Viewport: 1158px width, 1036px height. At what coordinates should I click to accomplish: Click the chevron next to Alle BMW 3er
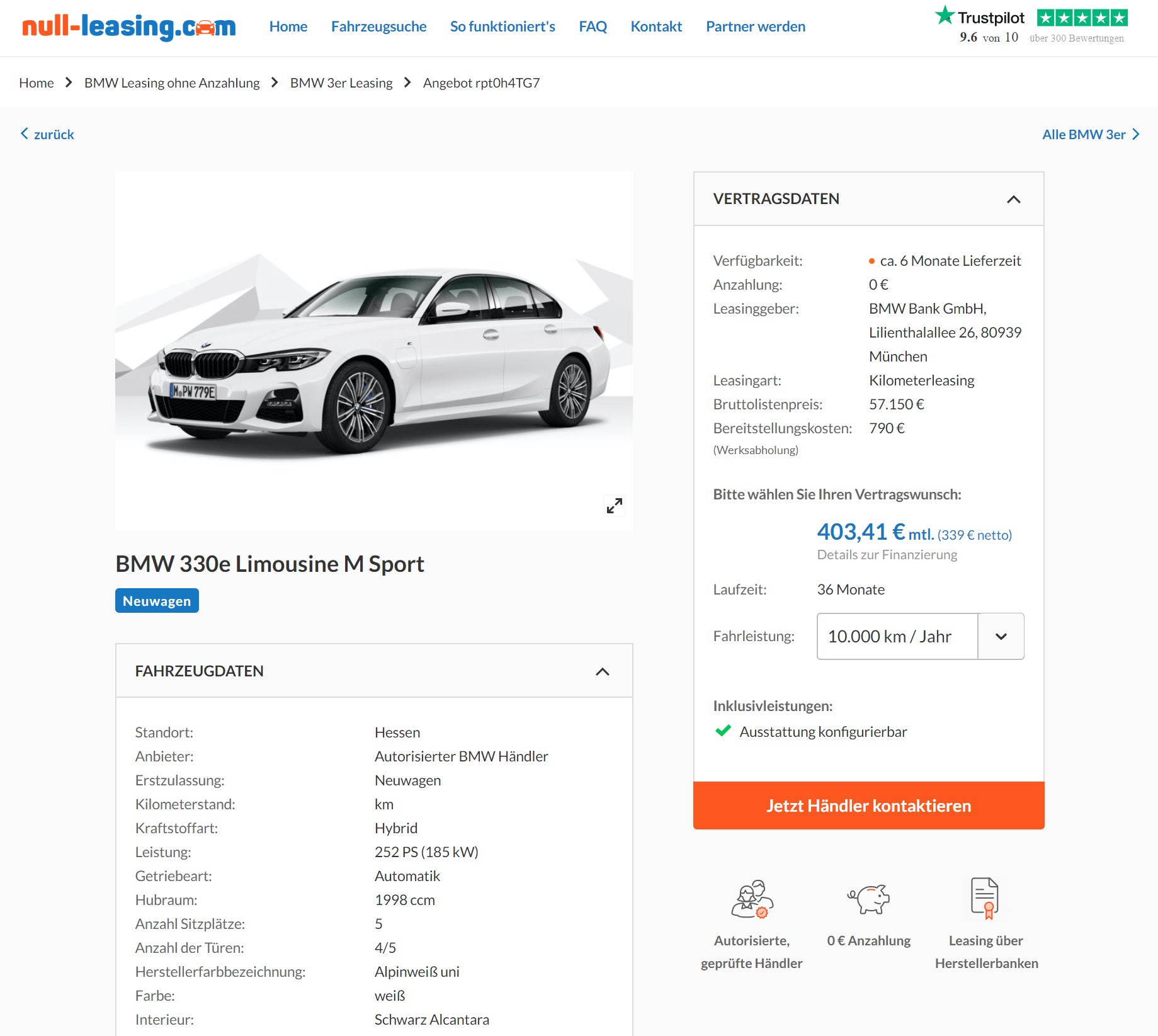(x=1136, y=134)
